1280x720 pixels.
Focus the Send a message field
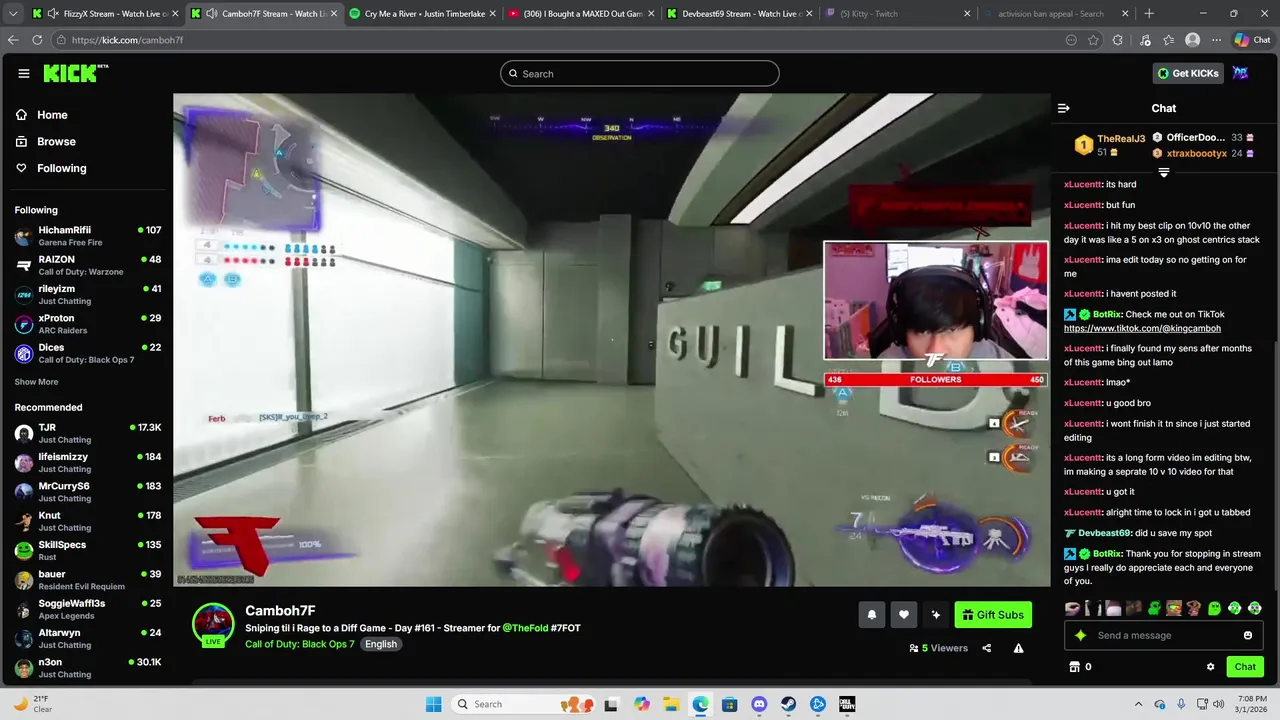point(1165,635)
